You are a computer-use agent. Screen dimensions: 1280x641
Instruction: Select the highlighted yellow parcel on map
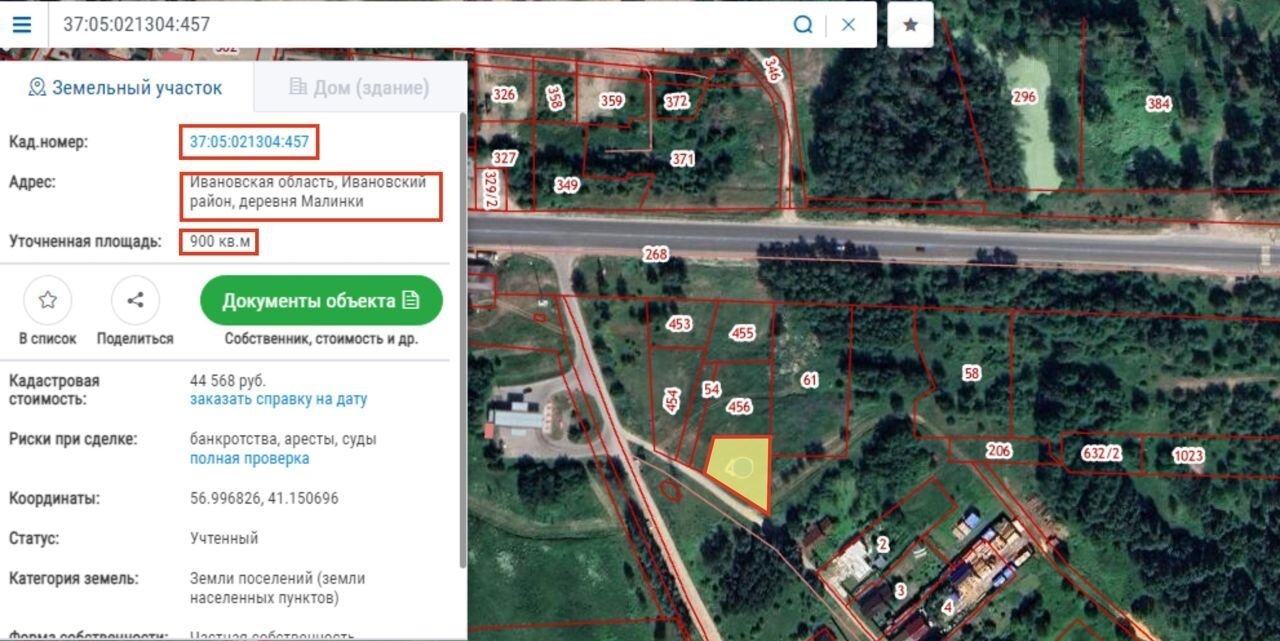pos(741,469)
